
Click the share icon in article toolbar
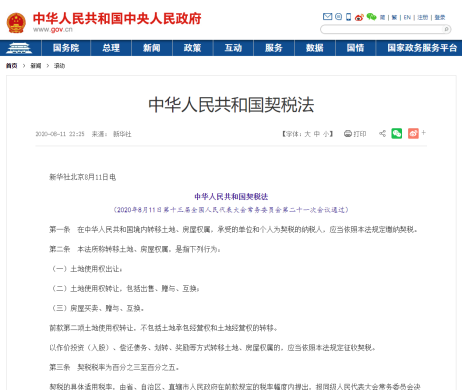(382, 134)
